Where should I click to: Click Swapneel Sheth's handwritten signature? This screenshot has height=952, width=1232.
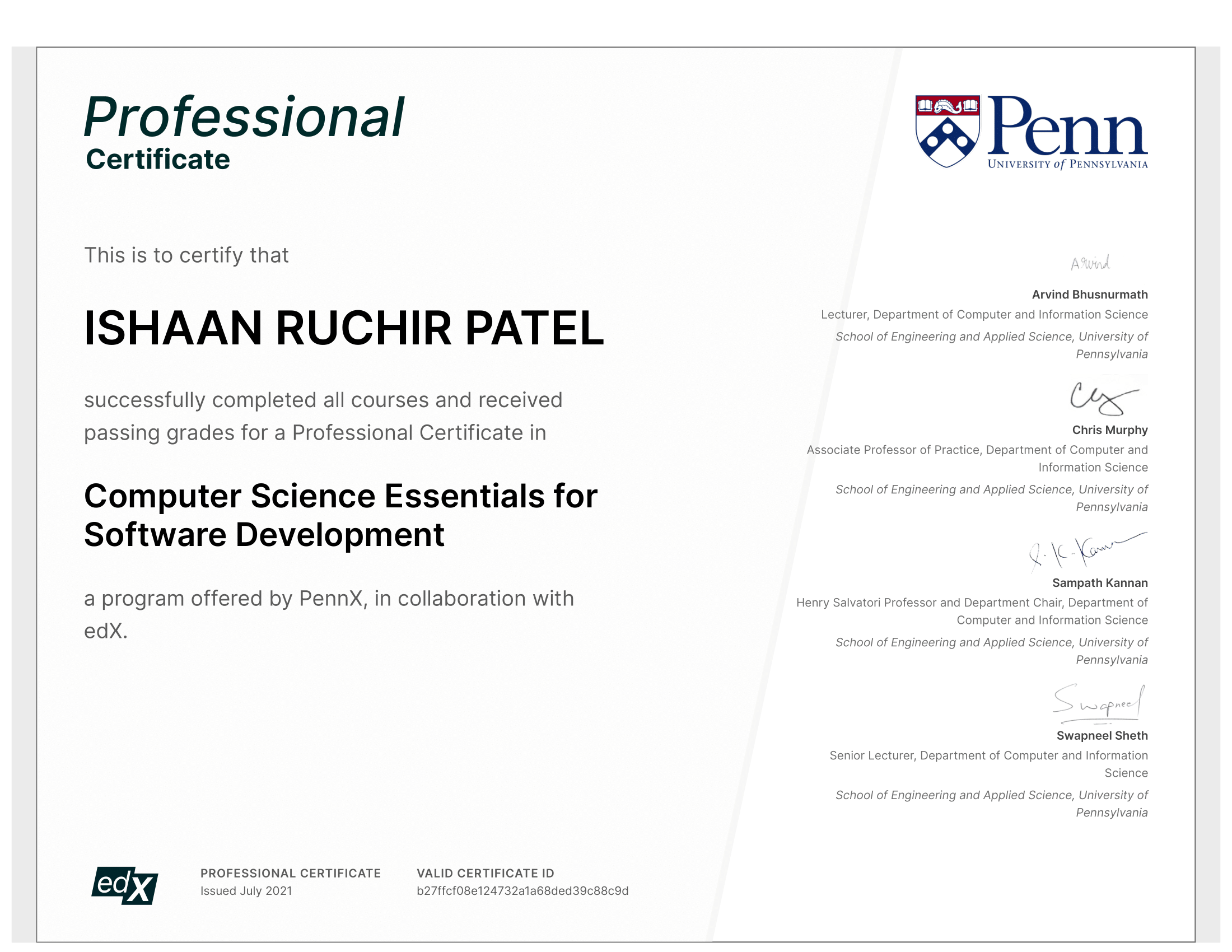[x=1099, y=703]
